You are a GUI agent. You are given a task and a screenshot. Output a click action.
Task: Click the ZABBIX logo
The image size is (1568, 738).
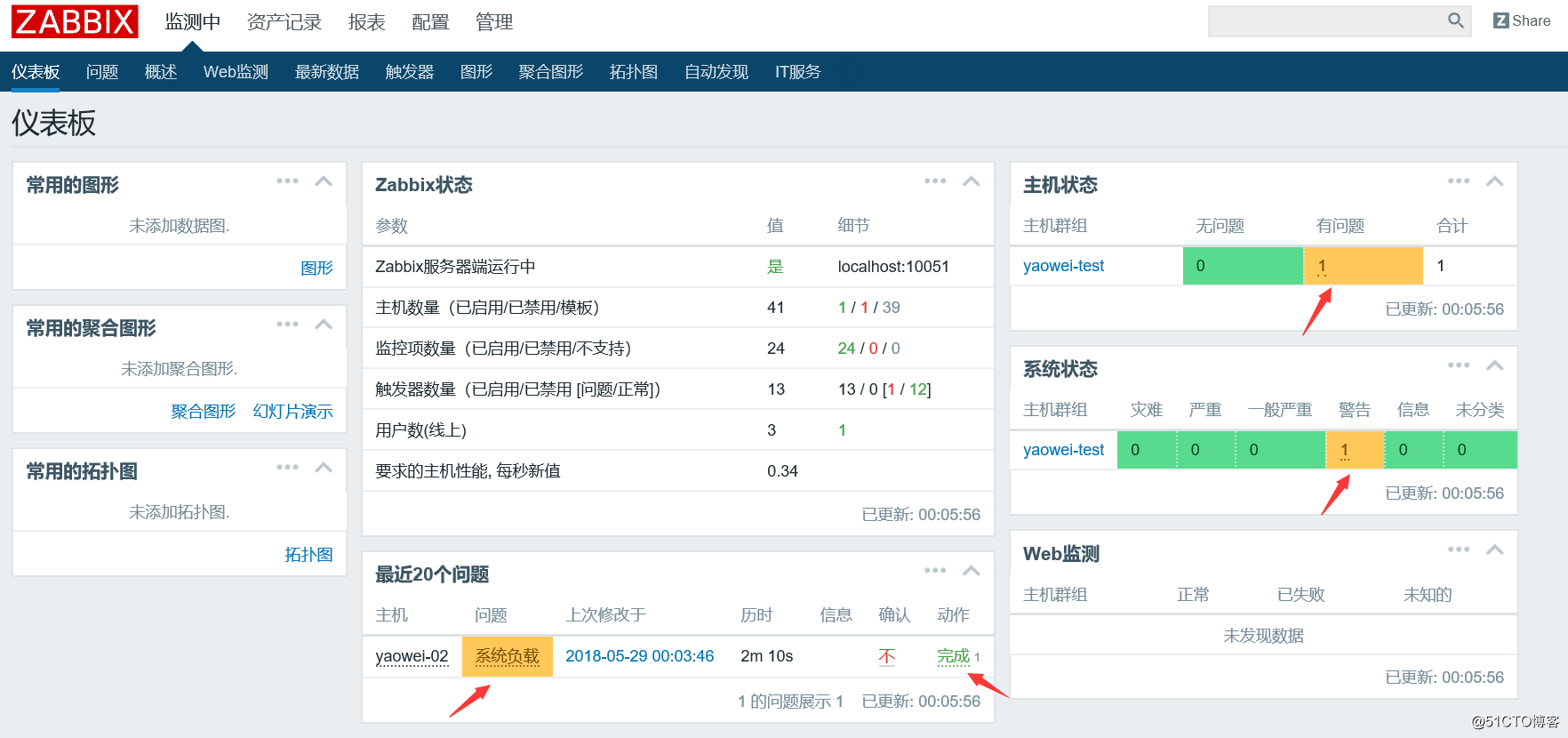point(75,21)
